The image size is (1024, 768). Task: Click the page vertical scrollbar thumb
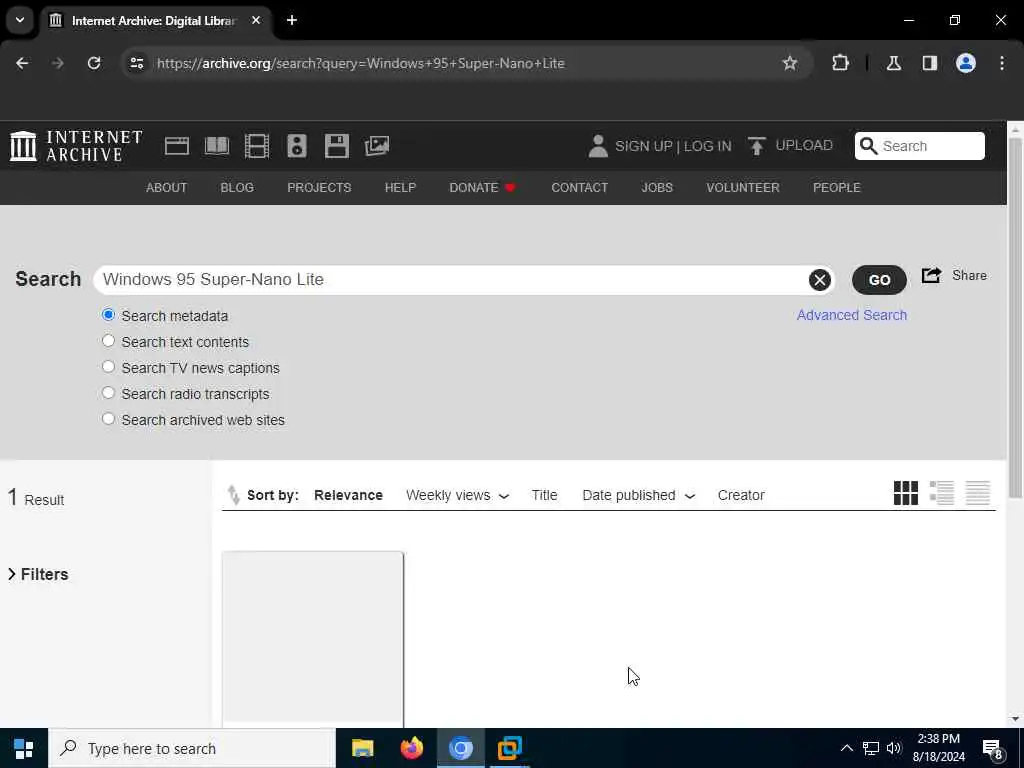point(1015,317)
